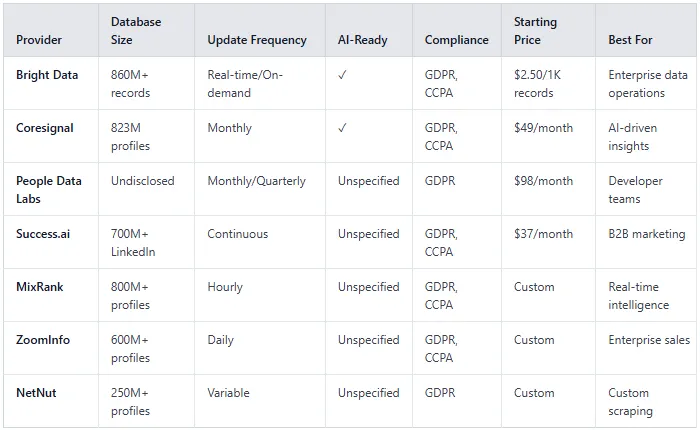Click the People Data Labs cell
The width and height of the screenshot is (700, 430).
49,190
